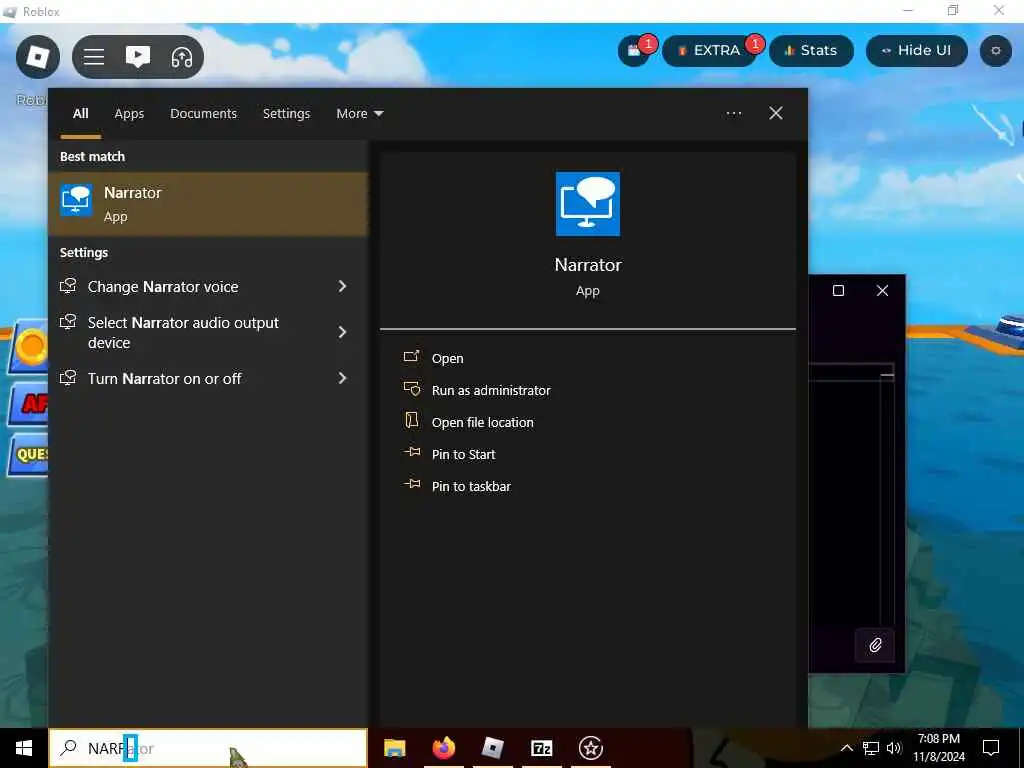1024x768 pixels.
Task: Click the Open file location folder icon
Action: pyautogui.click(x=412, y=420)
